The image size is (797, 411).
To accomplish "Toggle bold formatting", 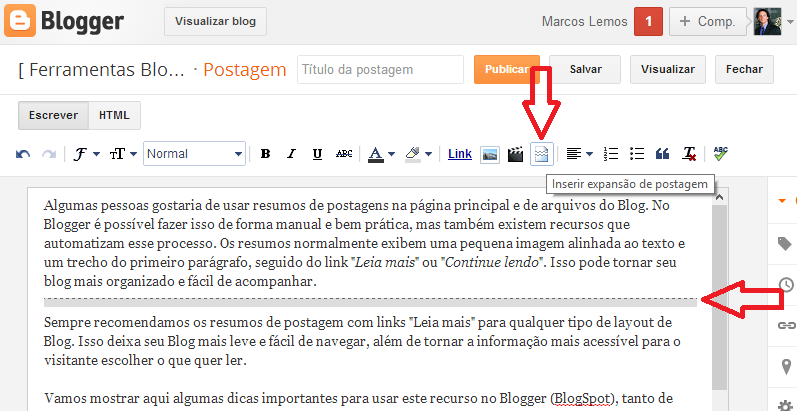I will point(265,154).
